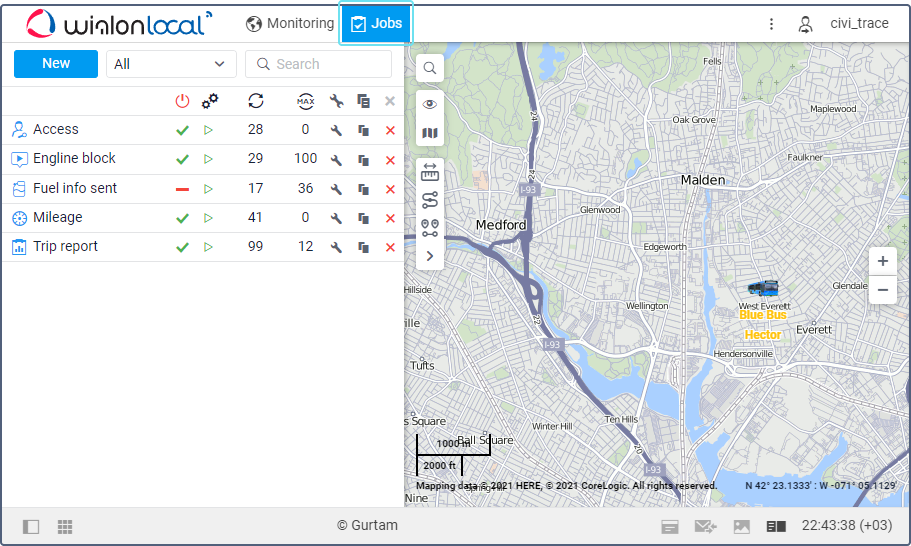Click the New job button
The height and width of the screenshot is (546, 911).
56,63
